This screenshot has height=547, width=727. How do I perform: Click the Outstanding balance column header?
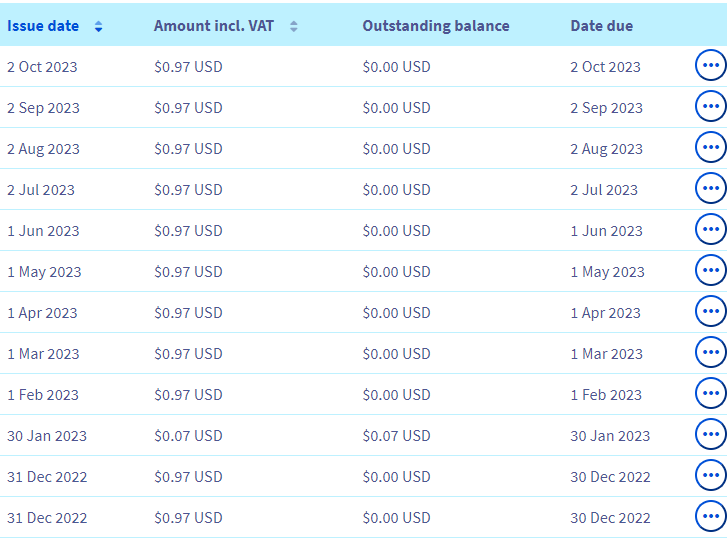pyautogui.click(x=435, y=26)
